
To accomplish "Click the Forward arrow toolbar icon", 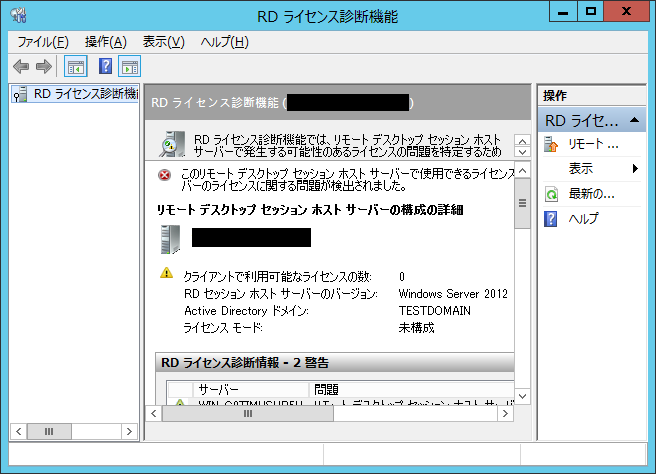I will point(44,67).
